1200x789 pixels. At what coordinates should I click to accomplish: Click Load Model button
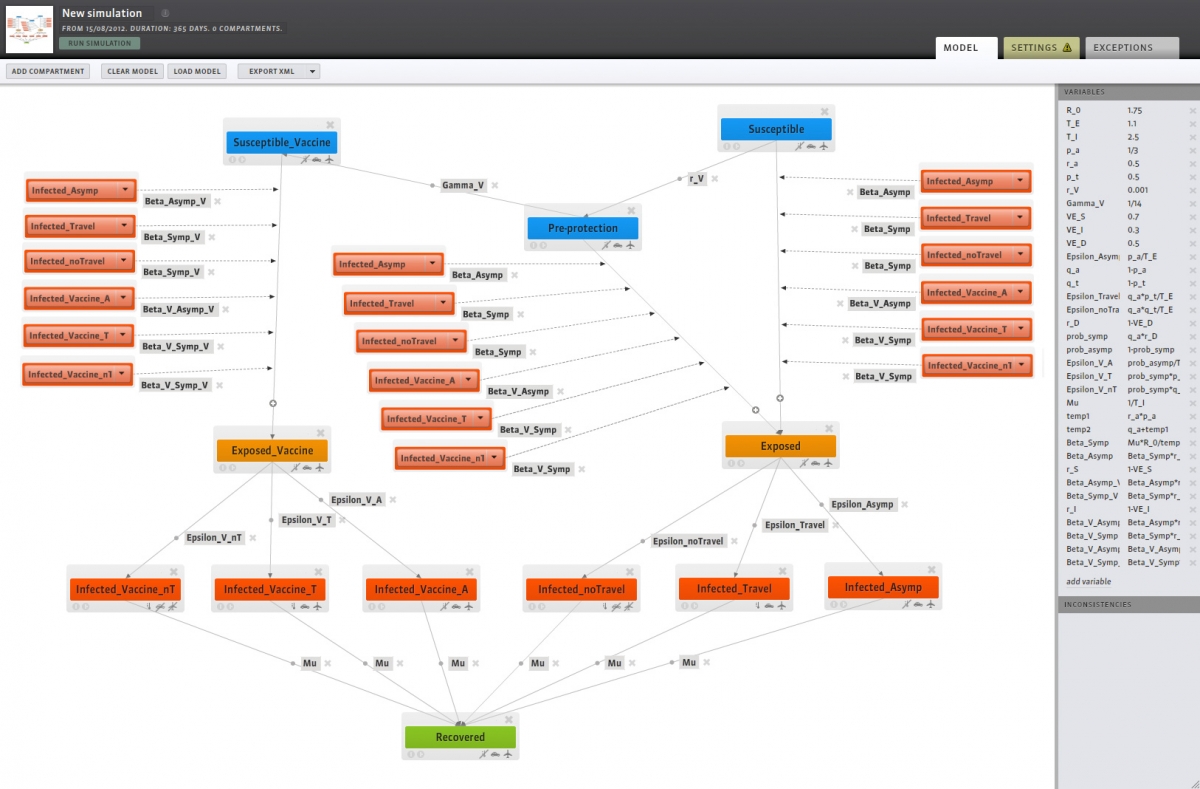click(x=197, y=72)
